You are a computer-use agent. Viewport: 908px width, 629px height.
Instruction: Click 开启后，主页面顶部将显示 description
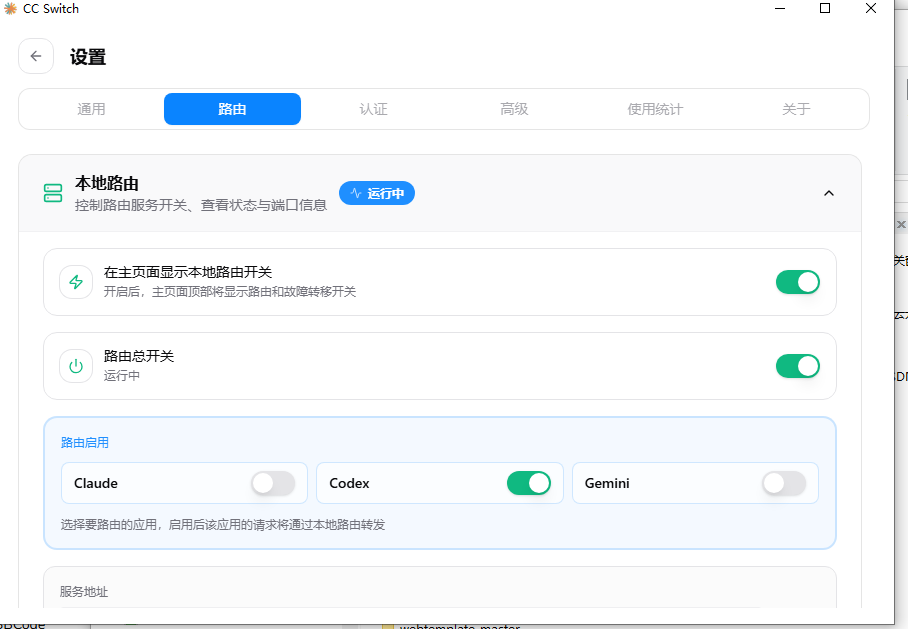point(230,291)
